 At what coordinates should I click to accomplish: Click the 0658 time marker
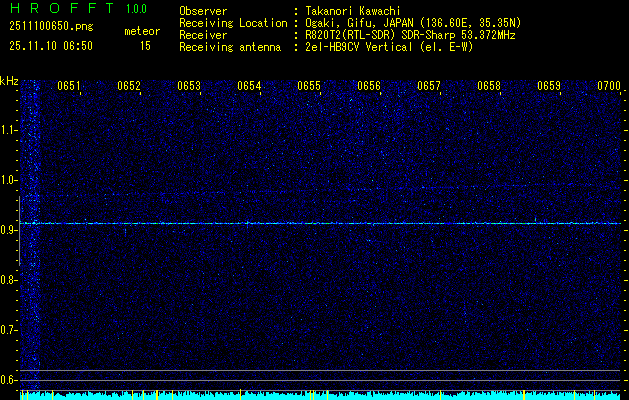click(489, 86)
